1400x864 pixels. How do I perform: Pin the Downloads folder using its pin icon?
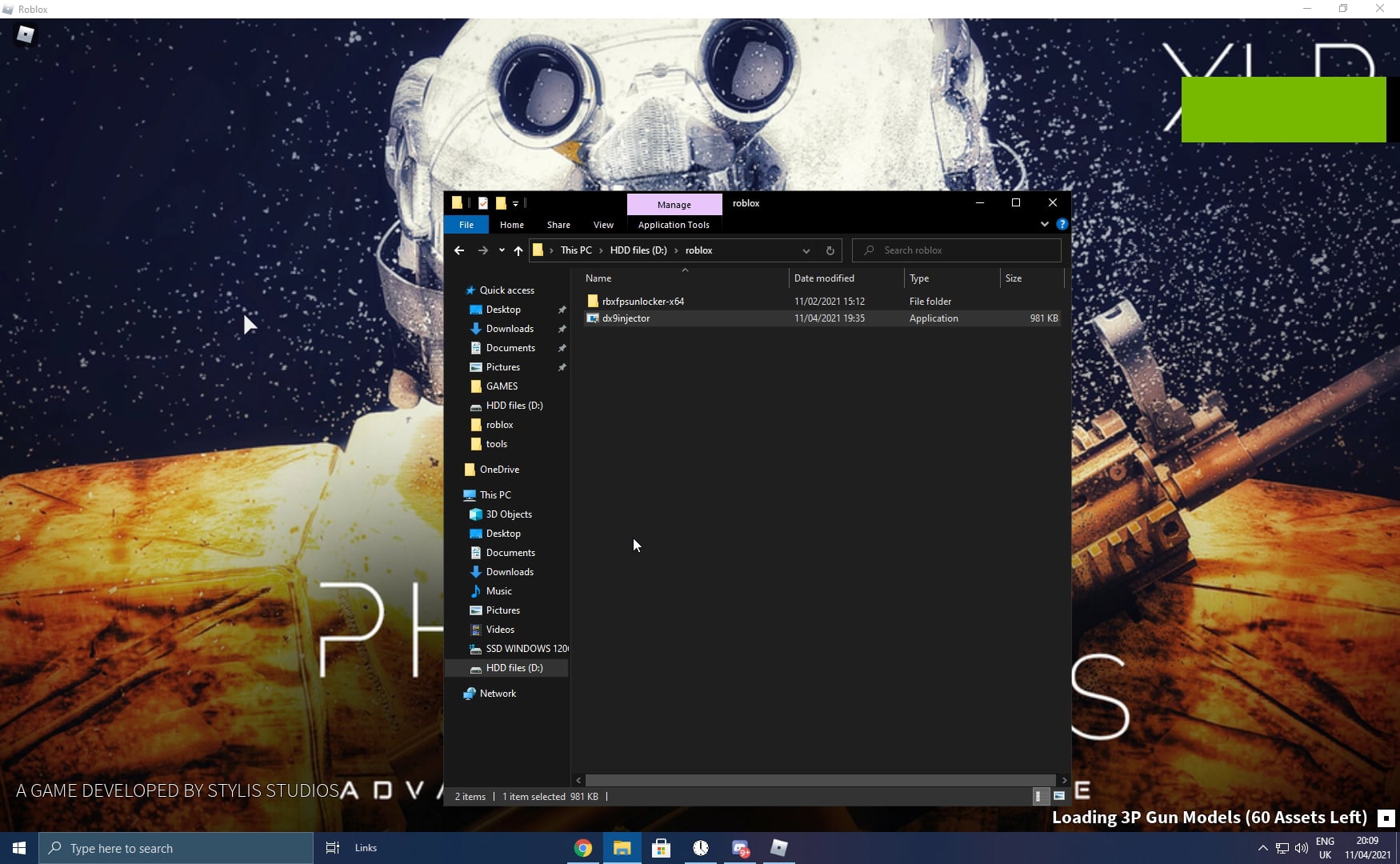[x=562, y=329]
